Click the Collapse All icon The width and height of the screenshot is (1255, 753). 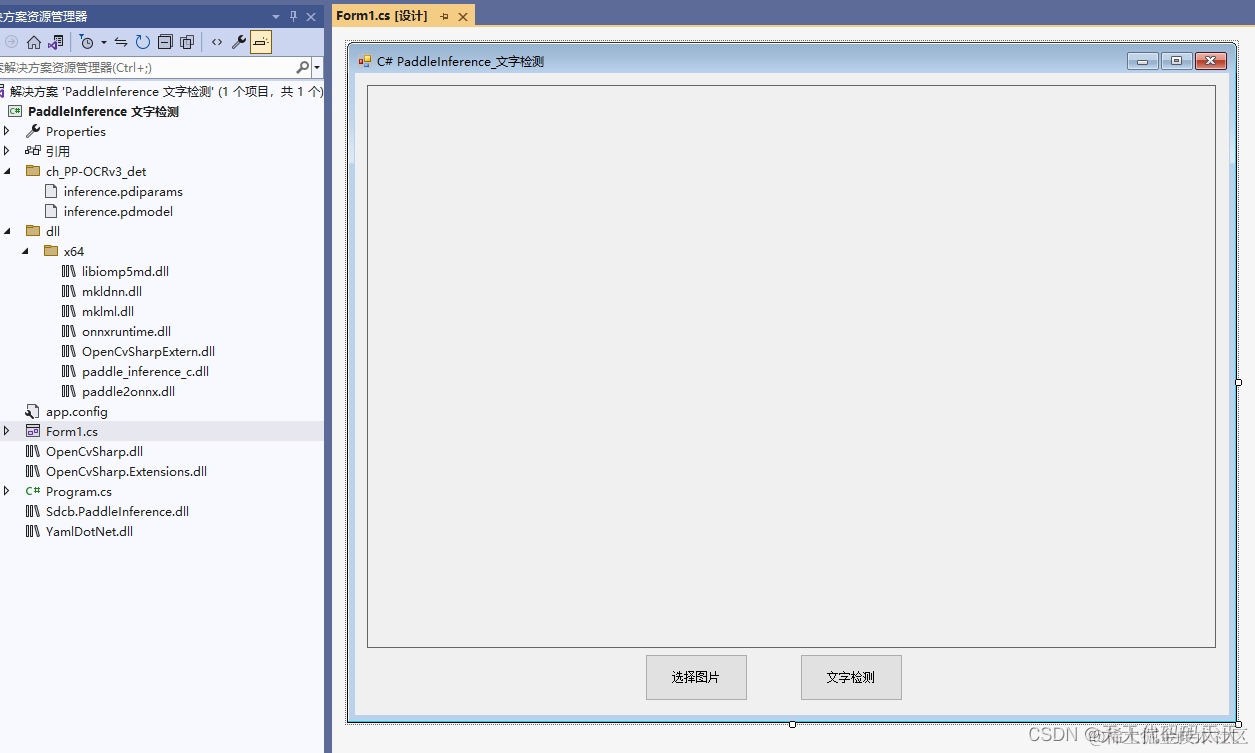click(165, 42)
